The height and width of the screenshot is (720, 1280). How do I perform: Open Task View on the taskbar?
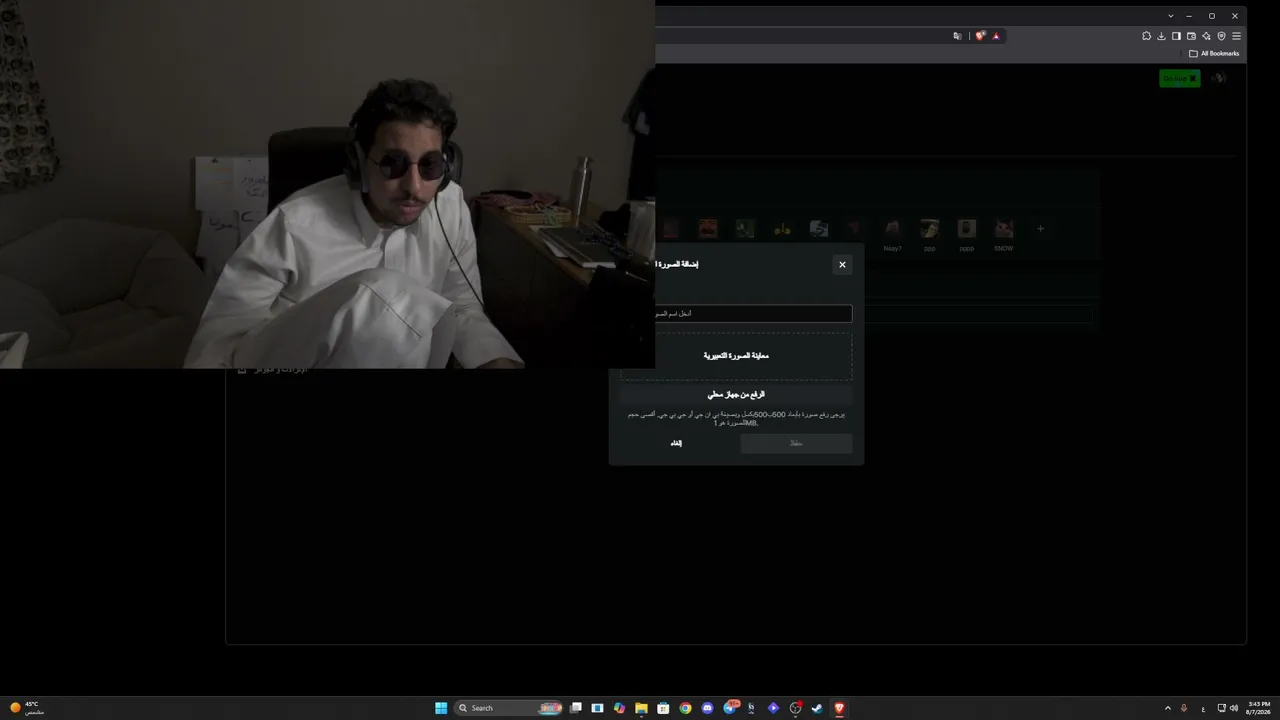[x=576, y=708]
